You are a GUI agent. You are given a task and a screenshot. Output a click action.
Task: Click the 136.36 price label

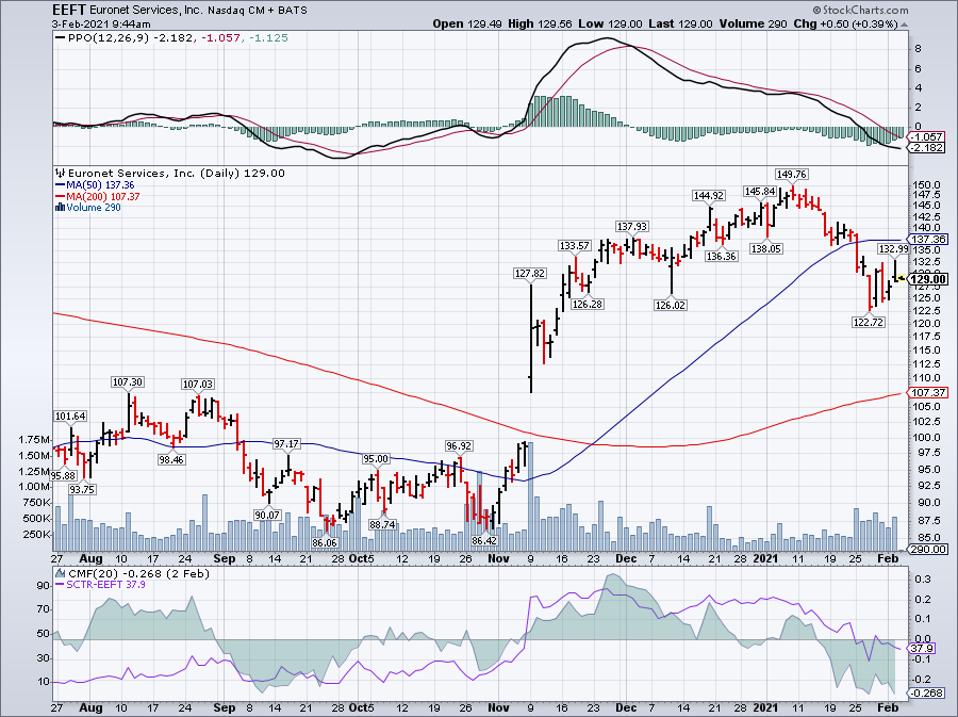click(x=721, y=256)
